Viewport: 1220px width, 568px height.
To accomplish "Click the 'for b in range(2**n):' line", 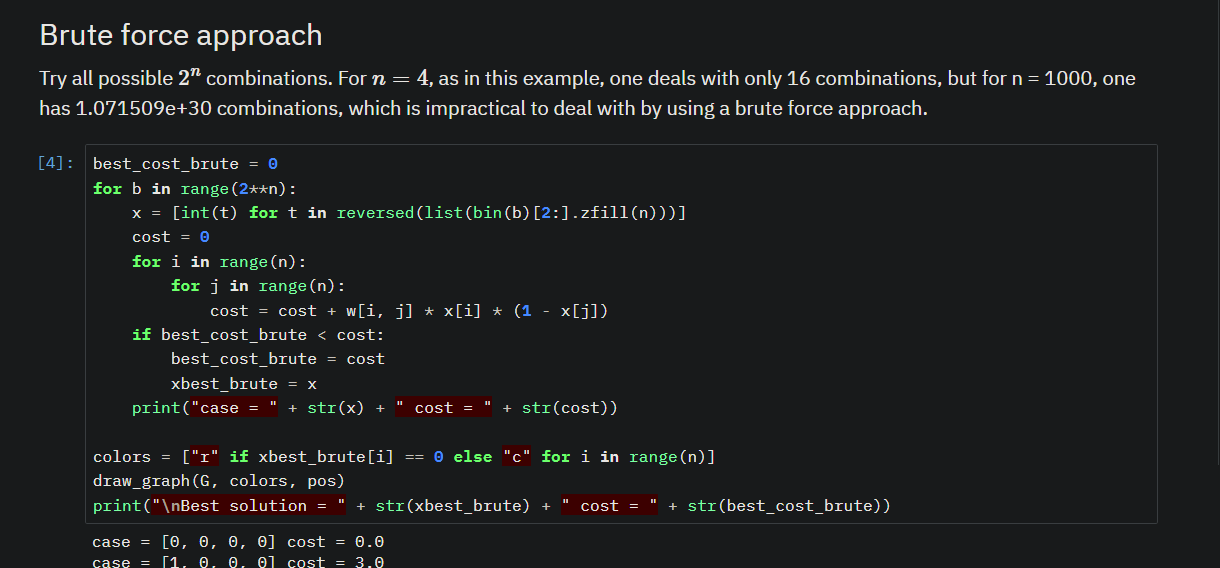I will point(195,188).
